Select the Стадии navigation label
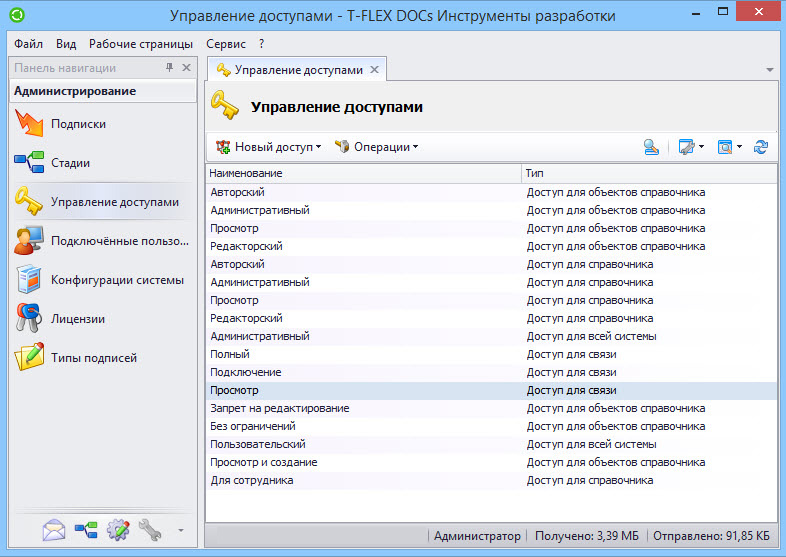The height and width of the screenshot is (557, 786). pos(70,163)
